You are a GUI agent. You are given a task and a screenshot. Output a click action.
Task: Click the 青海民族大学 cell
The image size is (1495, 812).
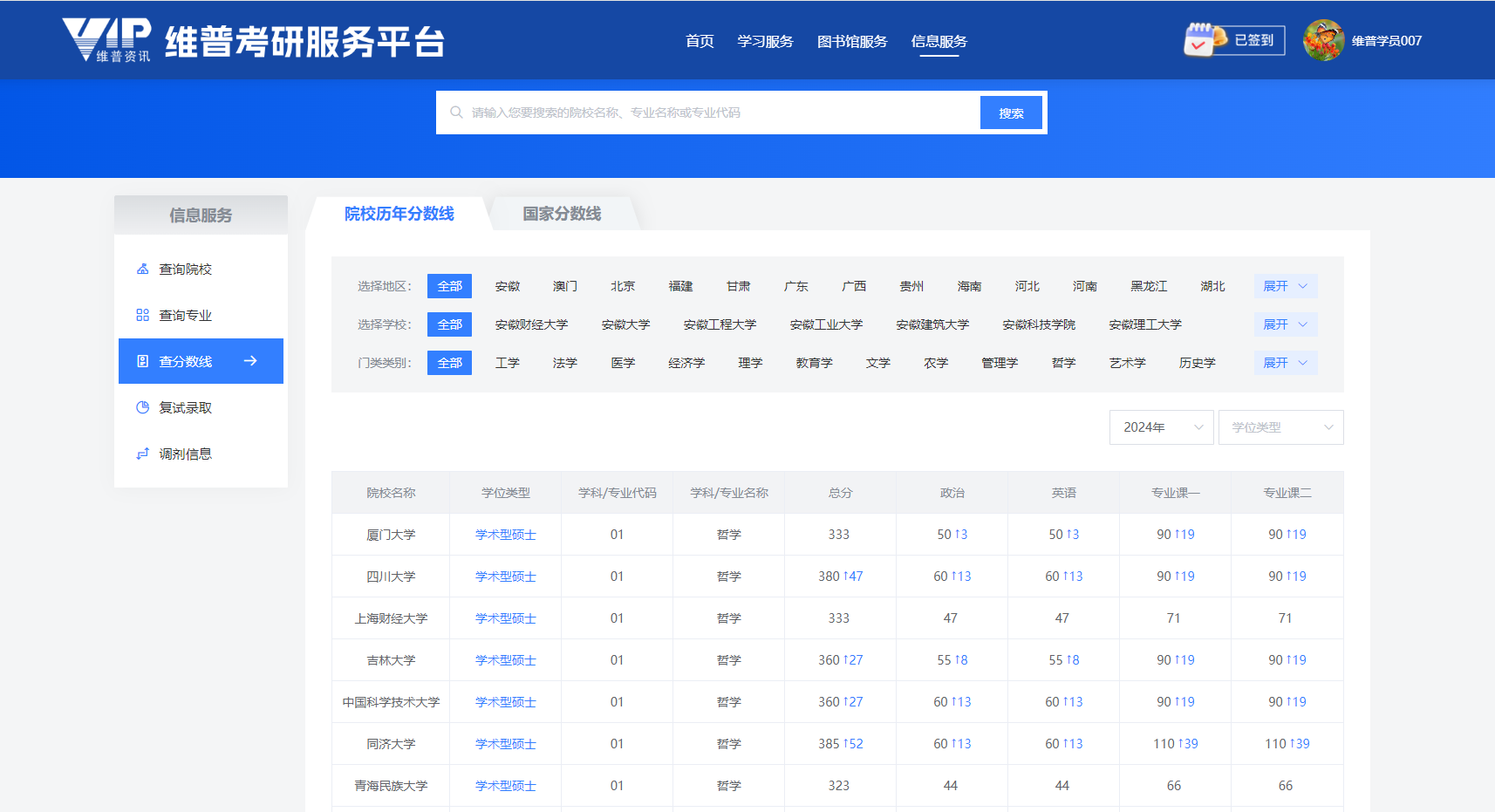tap(391, 786)
